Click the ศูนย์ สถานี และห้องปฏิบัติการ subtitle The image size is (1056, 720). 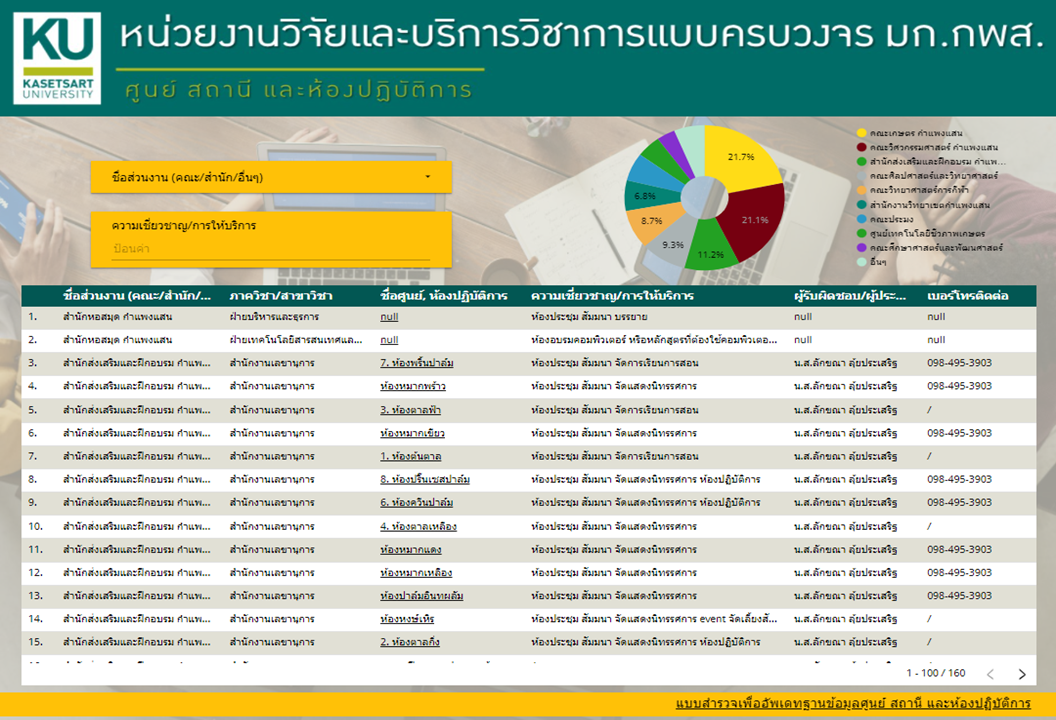coord(298,90)
